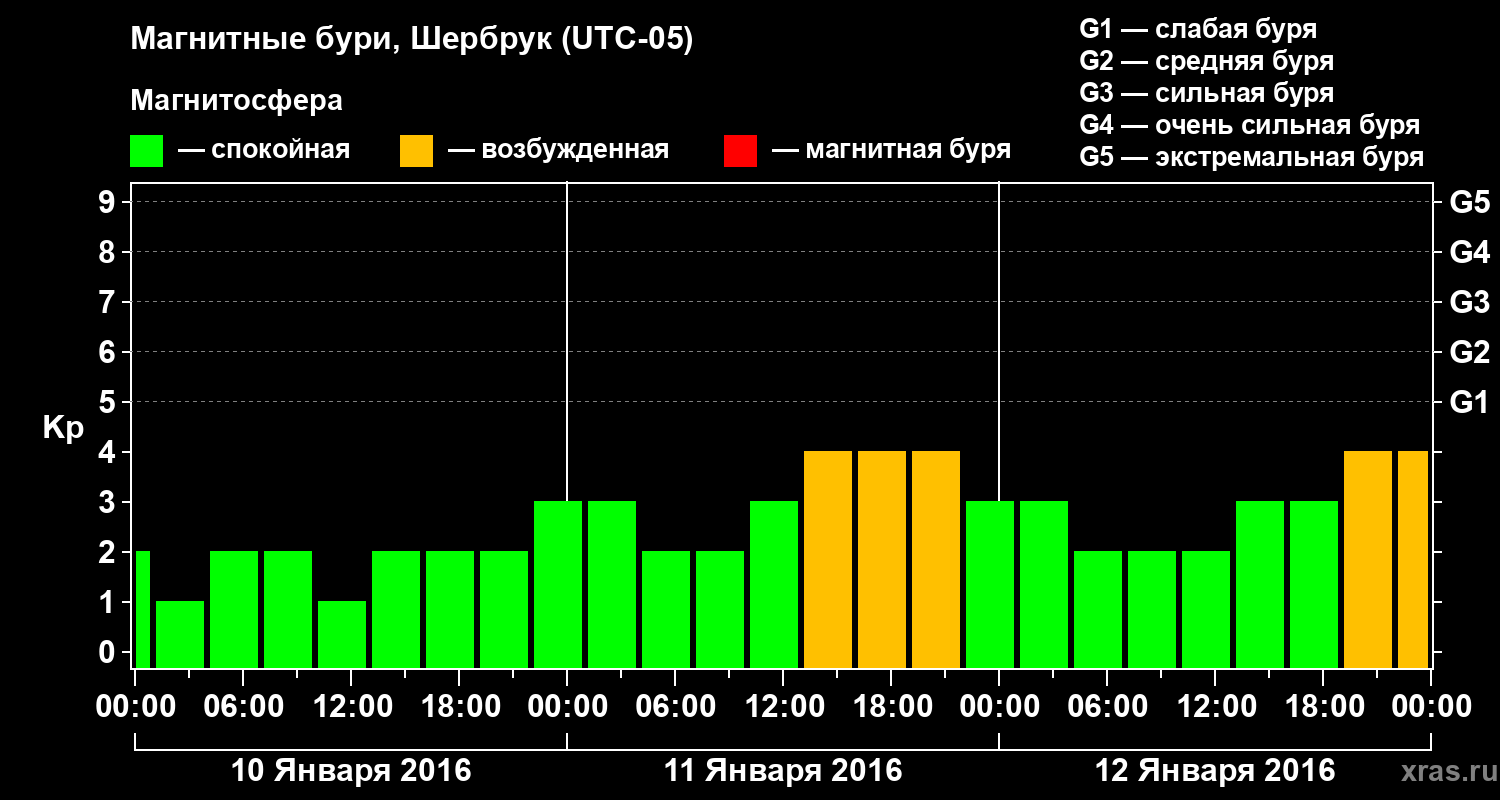Click the orange excited magnetosphere legend swatch
Screen dimensions: 1500x800
[416, 151]
